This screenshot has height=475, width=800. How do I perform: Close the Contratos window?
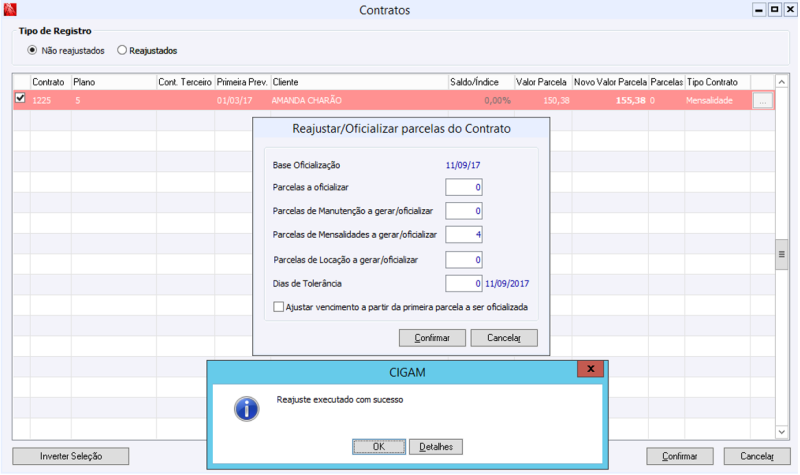(790, 10)
